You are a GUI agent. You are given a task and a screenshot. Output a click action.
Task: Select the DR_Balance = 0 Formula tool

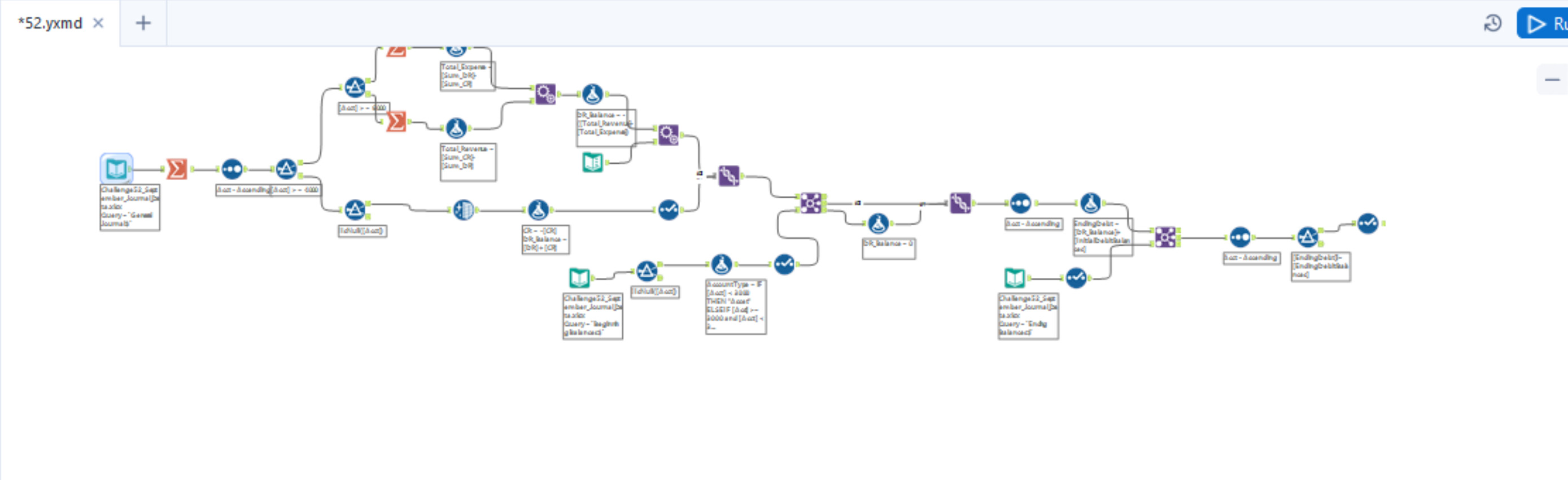878,224
